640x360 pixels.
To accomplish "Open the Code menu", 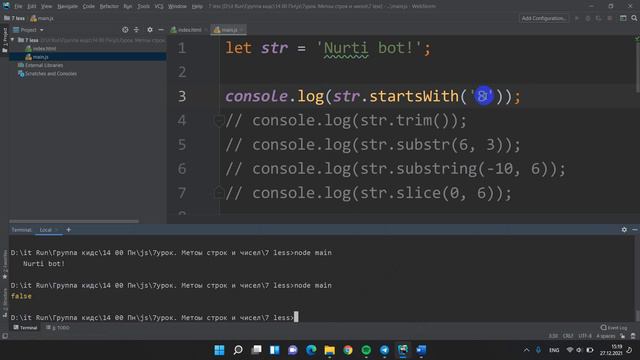I will 89,6.
